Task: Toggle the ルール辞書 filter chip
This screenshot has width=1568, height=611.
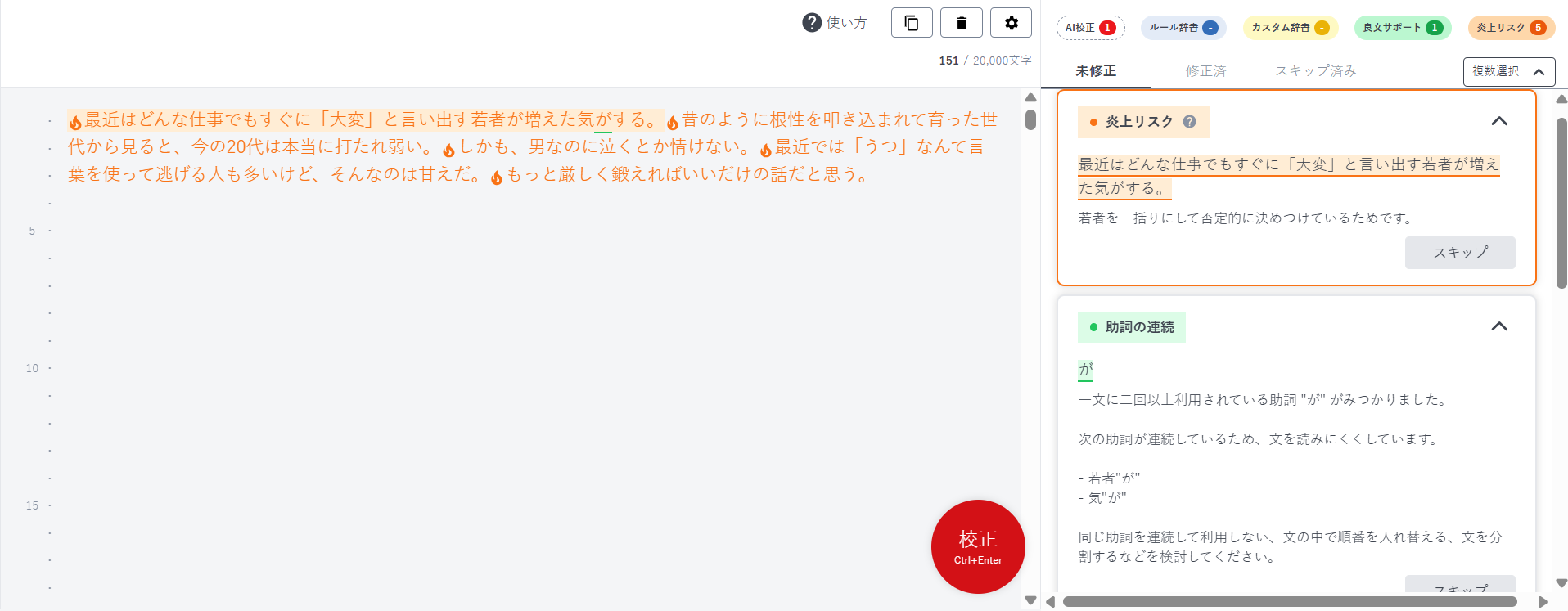Action: click(1183, 28)
